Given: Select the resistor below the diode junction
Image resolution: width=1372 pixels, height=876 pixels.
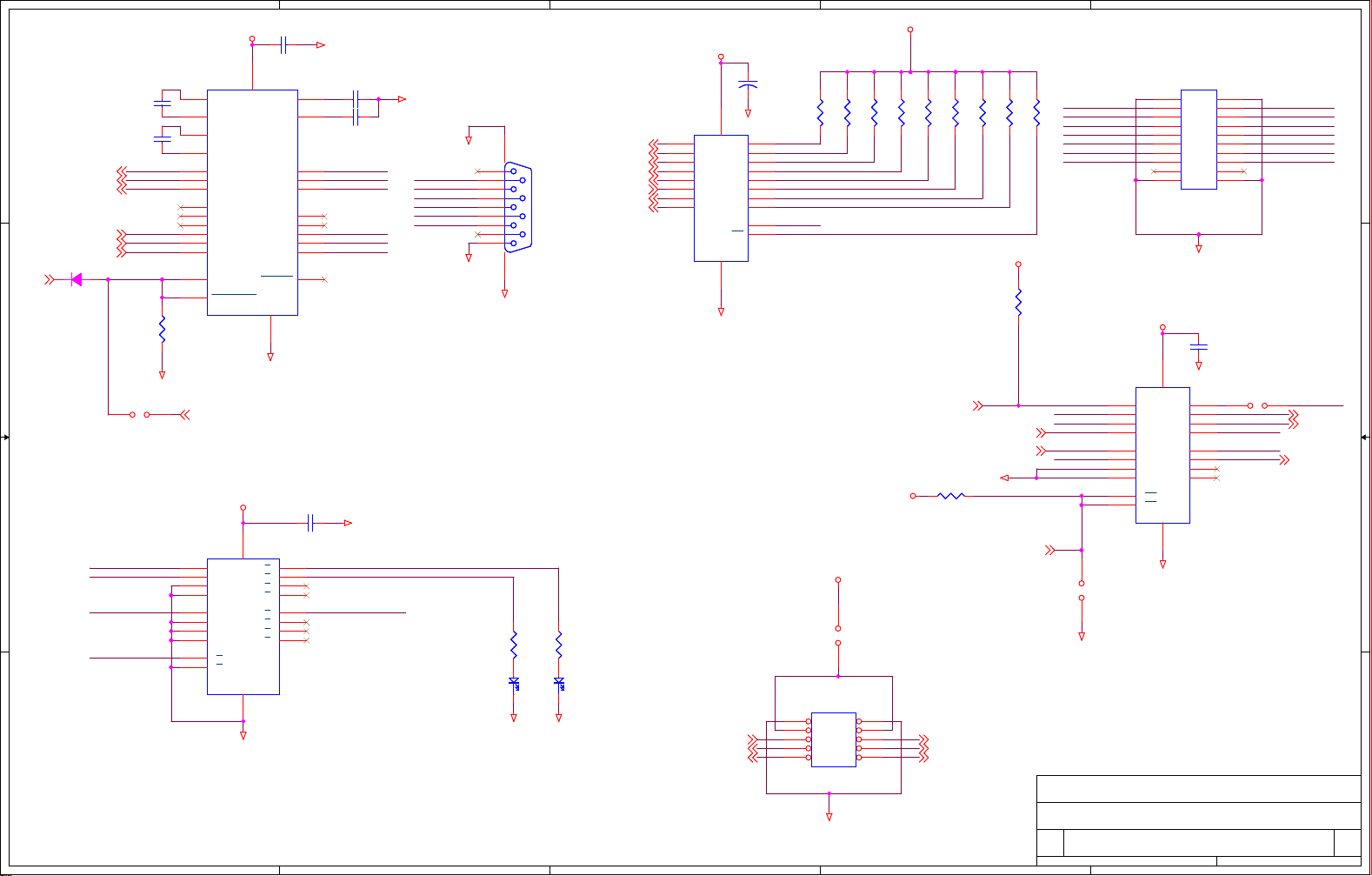Looking at the screenshot, I should 162,329.
